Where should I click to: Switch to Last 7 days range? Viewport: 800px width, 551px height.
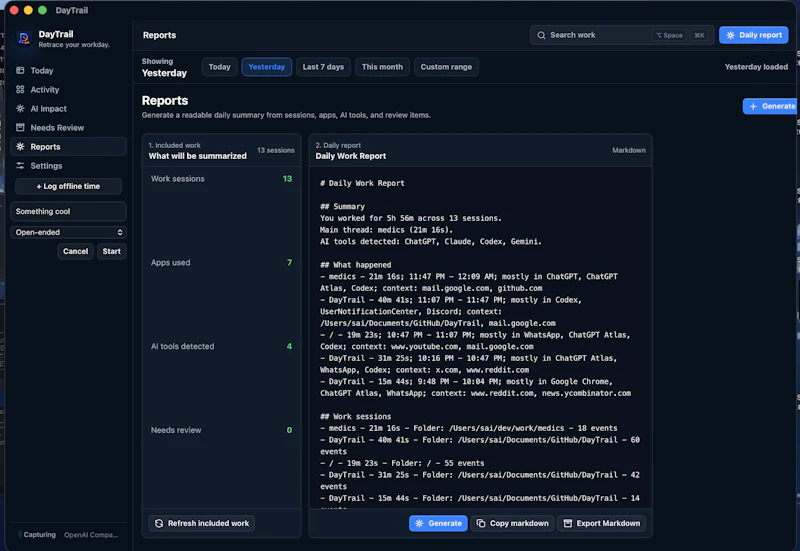pos(323,67)
